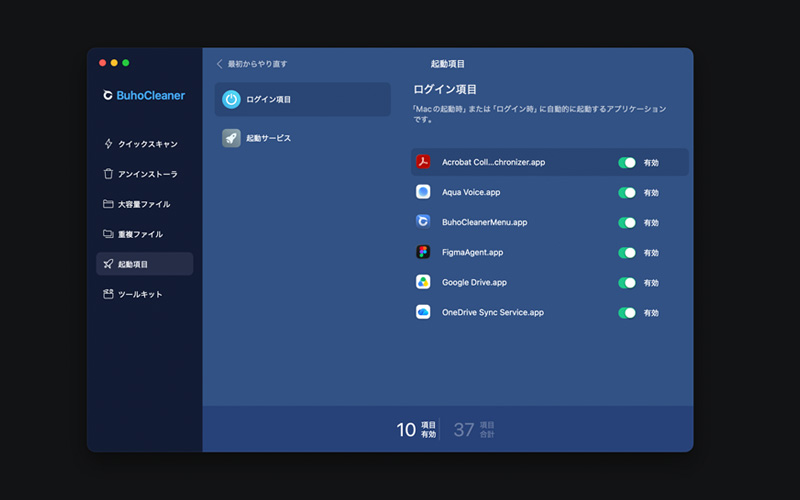Click the blue power icon for ログイン項目
The height and width of the screenshot is (500, 800).
coord(231,99)
